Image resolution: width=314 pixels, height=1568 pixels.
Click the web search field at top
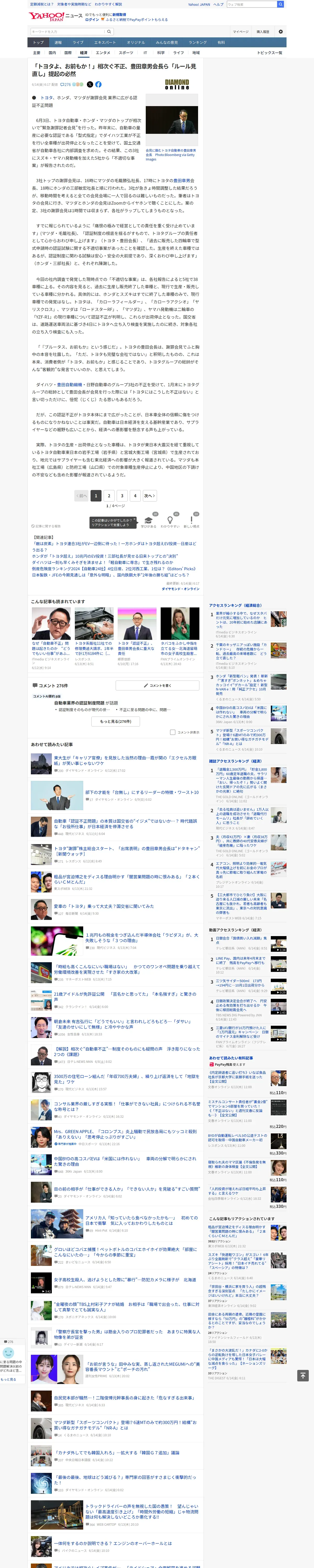pyautogui.click(x=251, y=4)
